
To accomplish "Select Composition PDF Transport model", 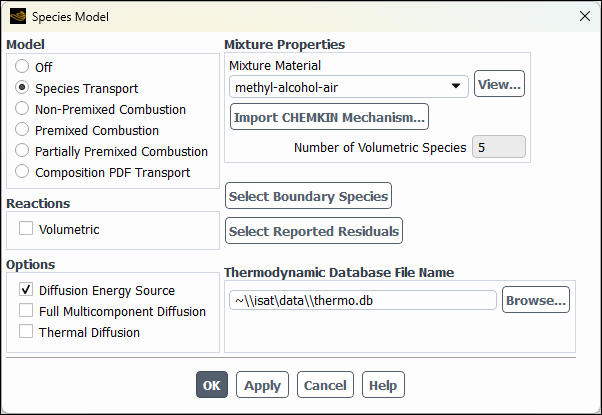I will pyautogui.click(x=23, y=172).
